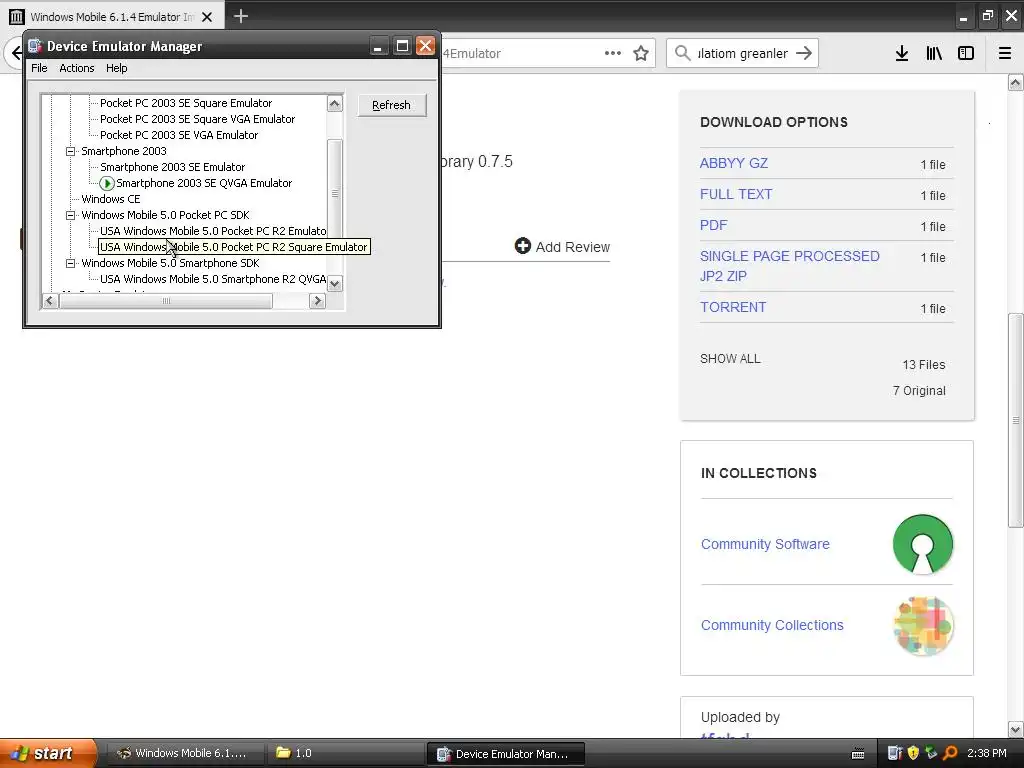This screenshot has width=1024, height=768.
Task: Click the taskbar clock 2:38 PM
Action: point(986,753)
